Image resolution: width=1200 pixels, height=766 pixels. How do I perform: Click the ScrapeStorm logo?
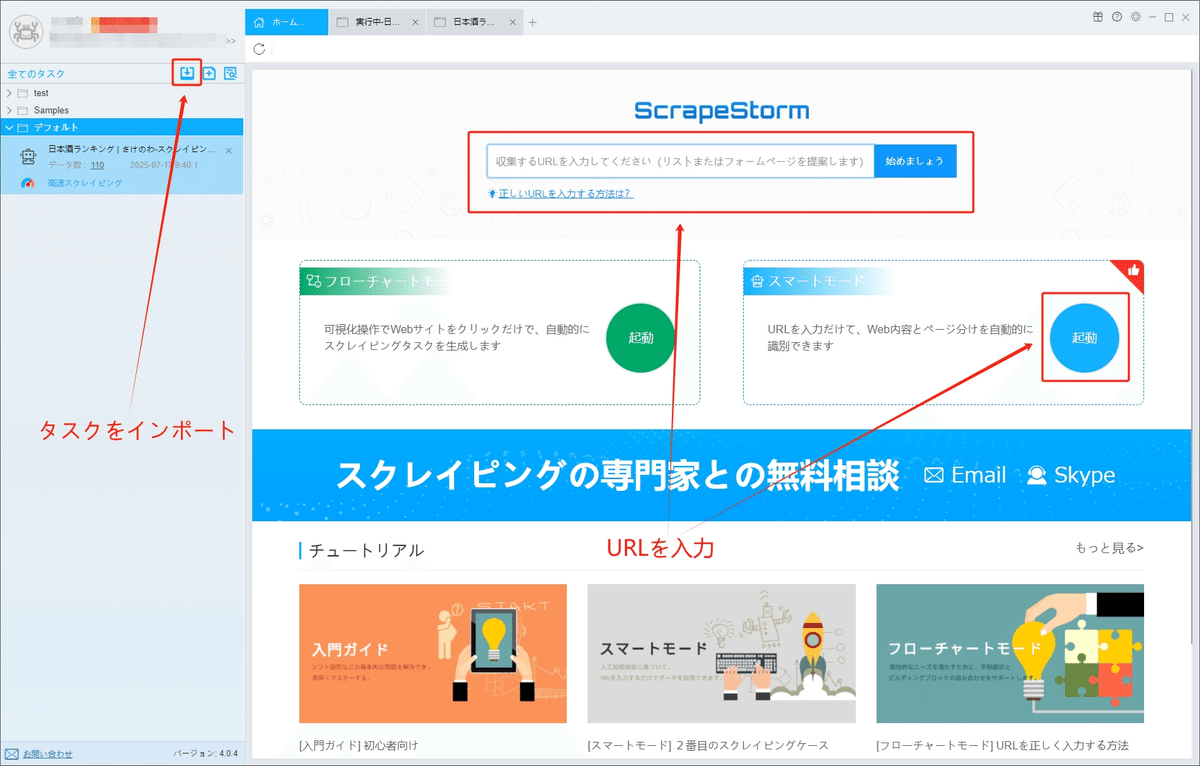[x=722, y=111]
